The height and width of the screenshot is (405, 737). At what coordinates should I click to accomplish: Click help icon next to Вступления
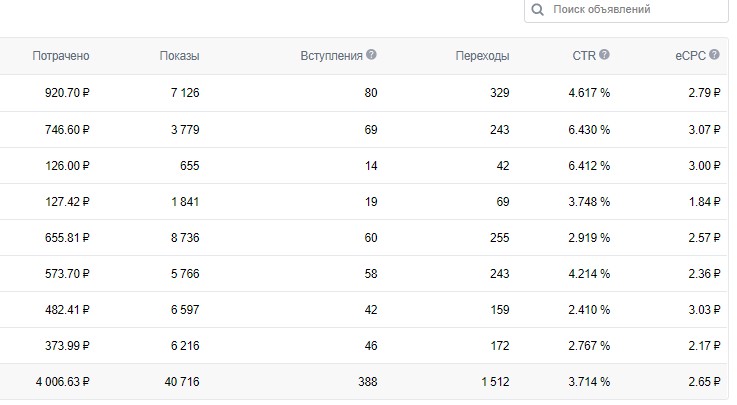coord(372,55)
